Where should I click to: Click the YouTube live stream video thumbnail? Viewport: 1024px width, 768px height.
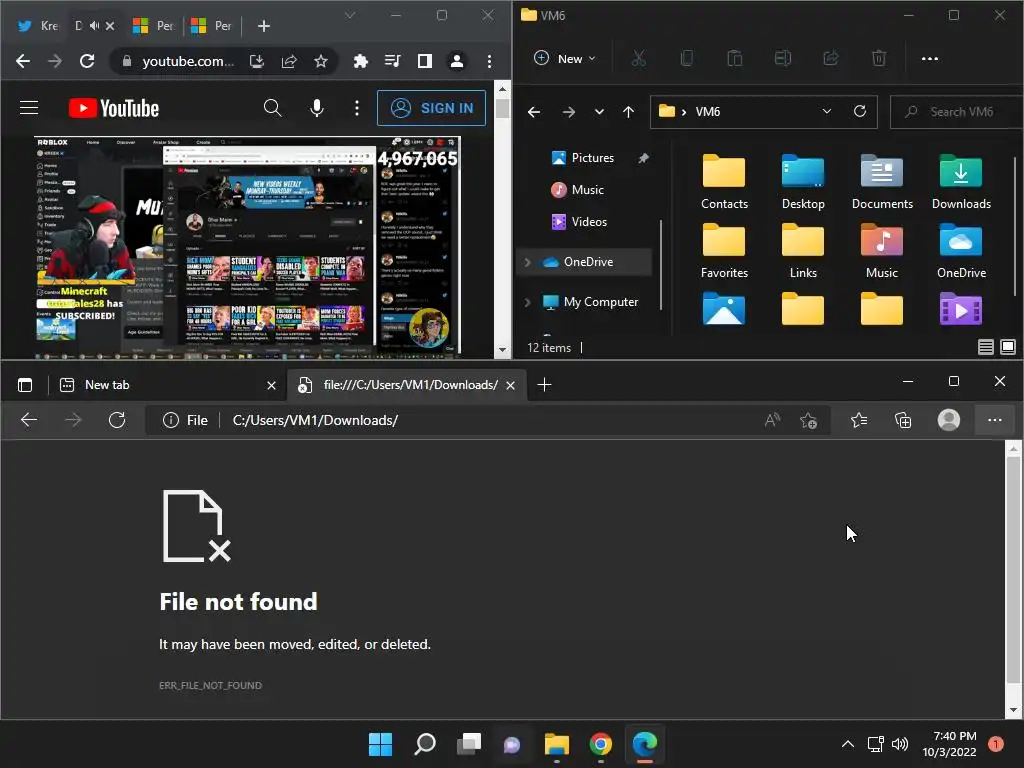click(248, 247)
